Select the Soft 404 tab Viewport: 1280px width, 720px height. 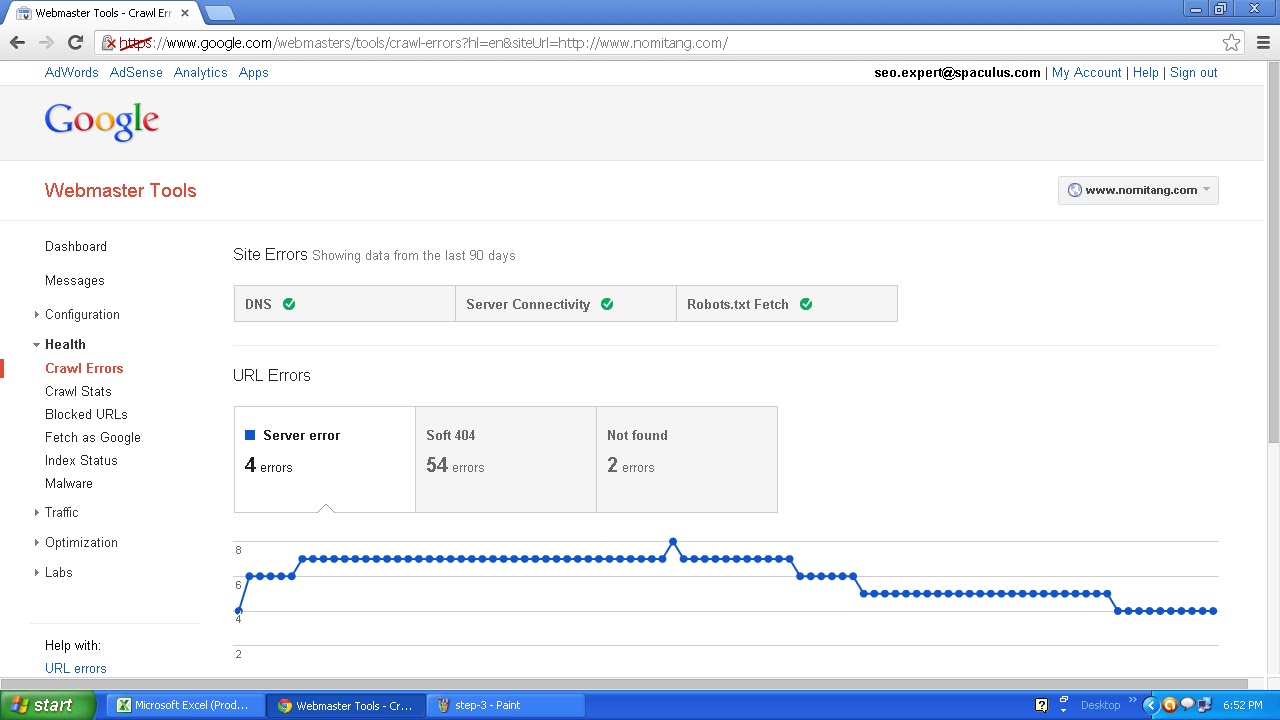506,459
